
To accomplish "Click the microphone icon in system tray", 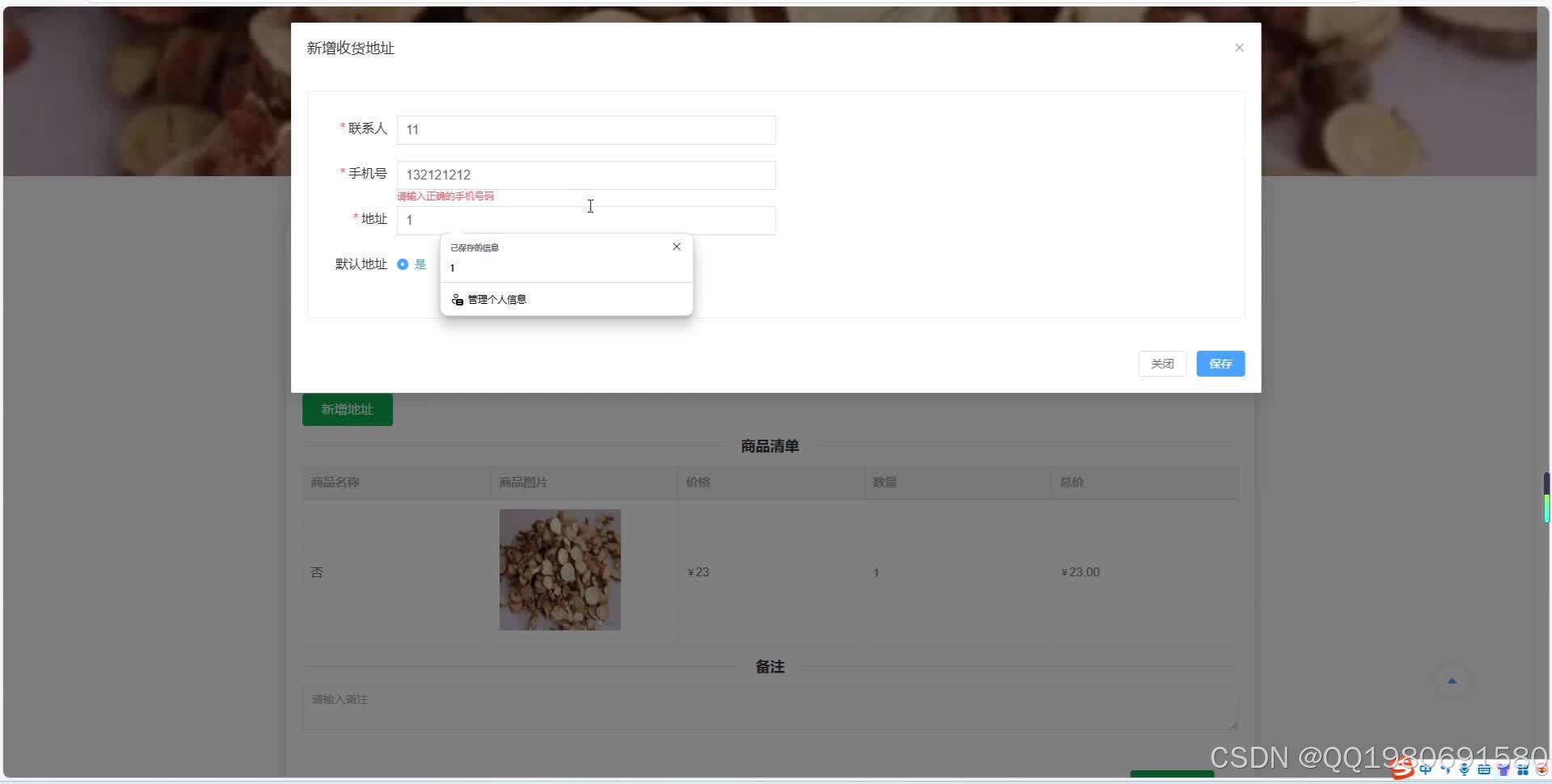I will click(1465, 769).
